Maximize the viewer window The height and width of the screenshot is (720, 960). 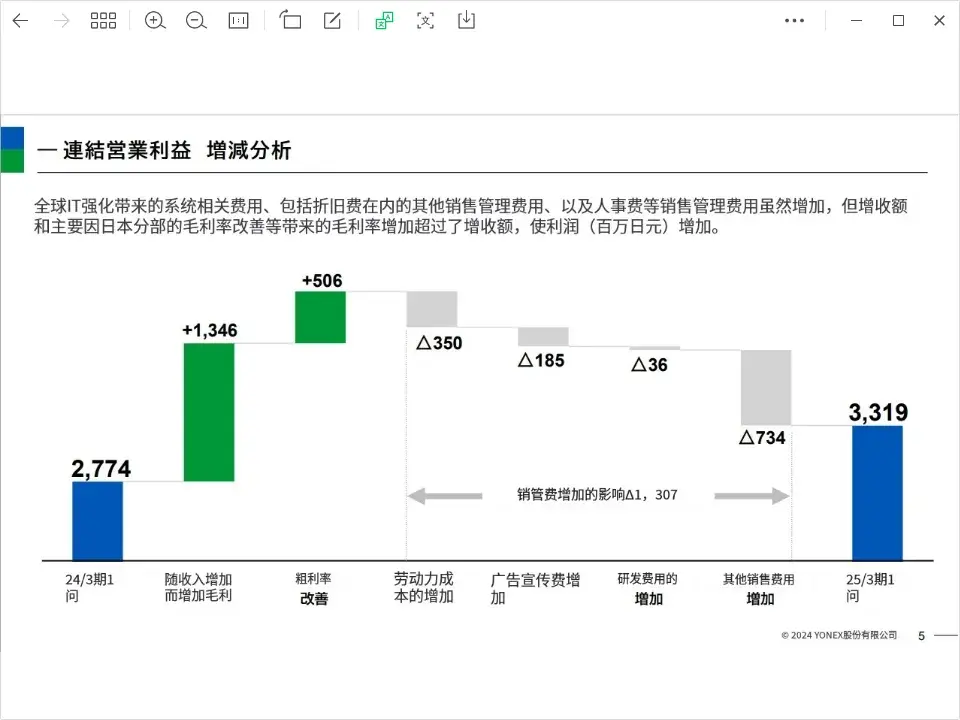898,20
